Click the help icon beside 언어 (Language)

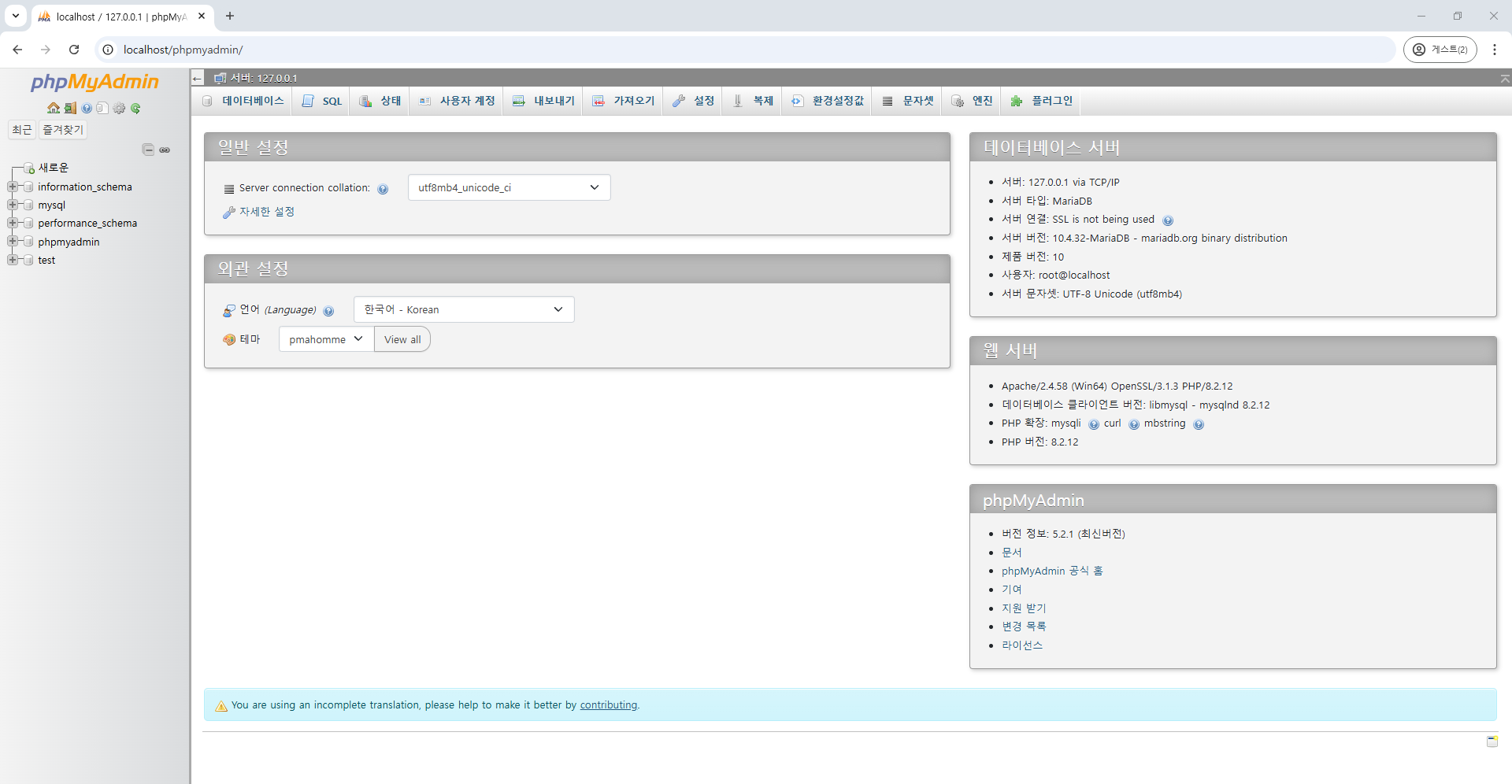coord(328,311)
